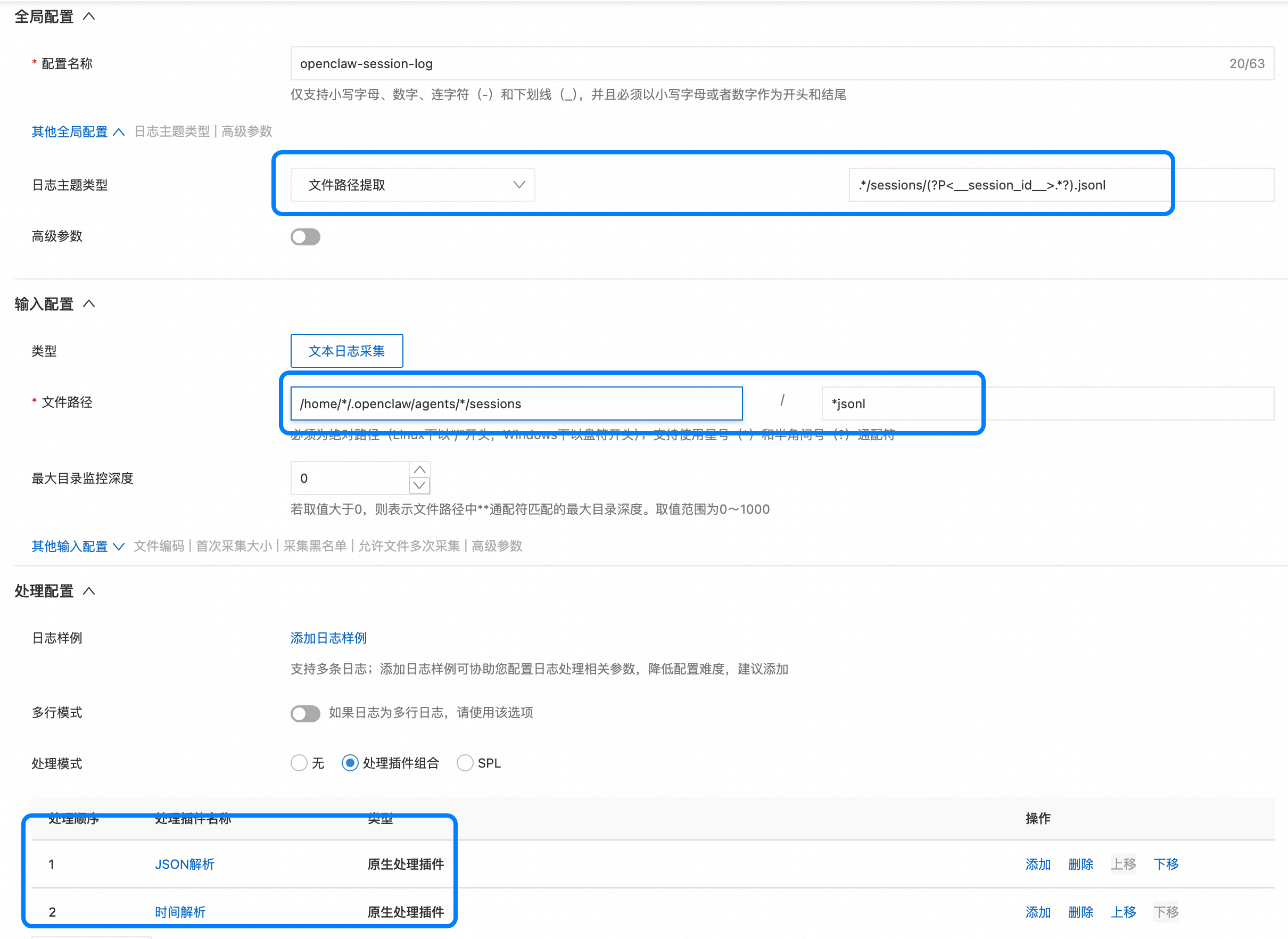The image size is (1288, 939).
Task: Decrease 最大目录监控深度 with down arrow
Action: 419,485
